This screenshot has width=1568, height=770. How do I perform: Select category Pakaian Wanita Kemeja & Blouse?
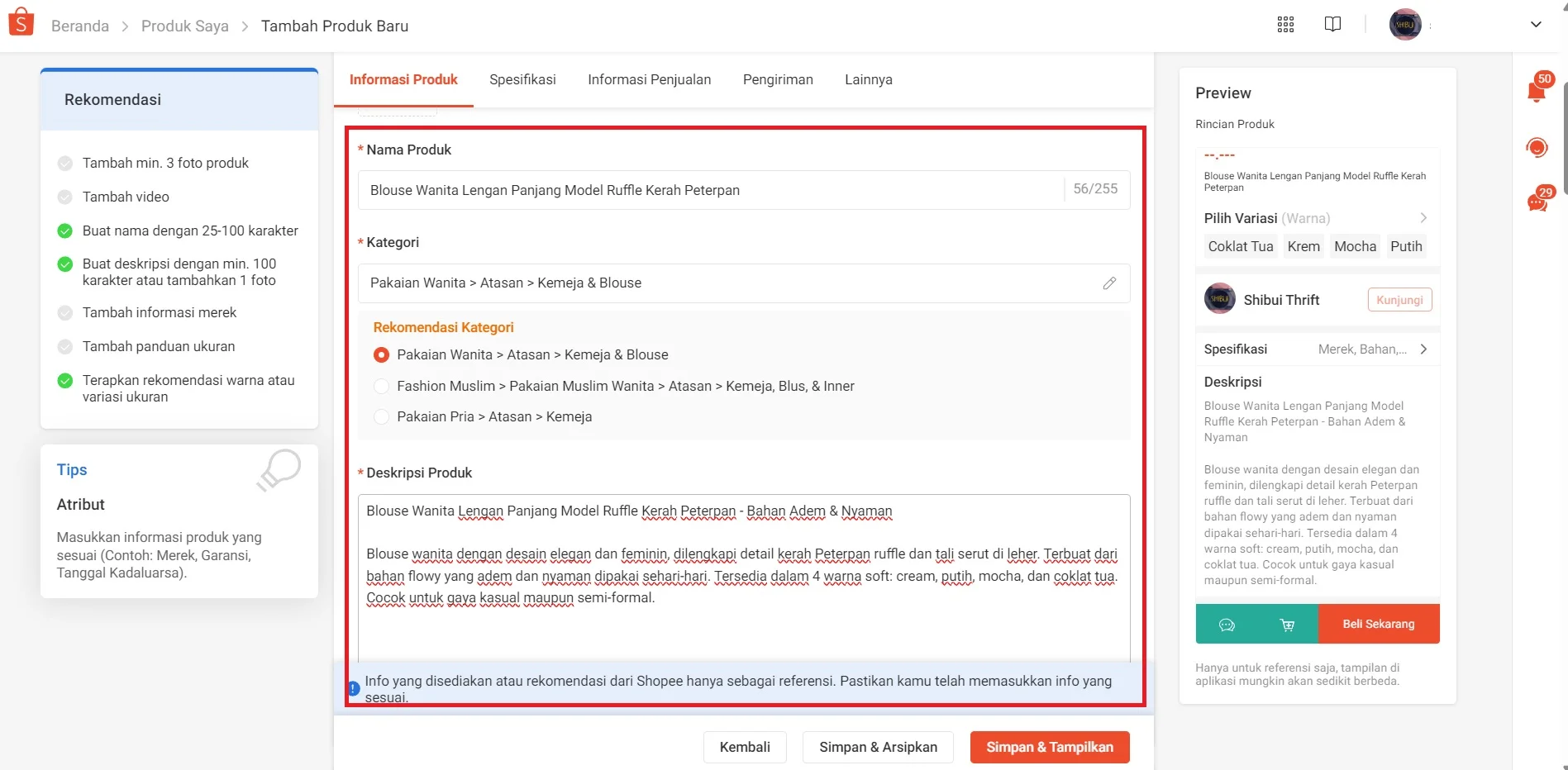click(x=381, y=354)
